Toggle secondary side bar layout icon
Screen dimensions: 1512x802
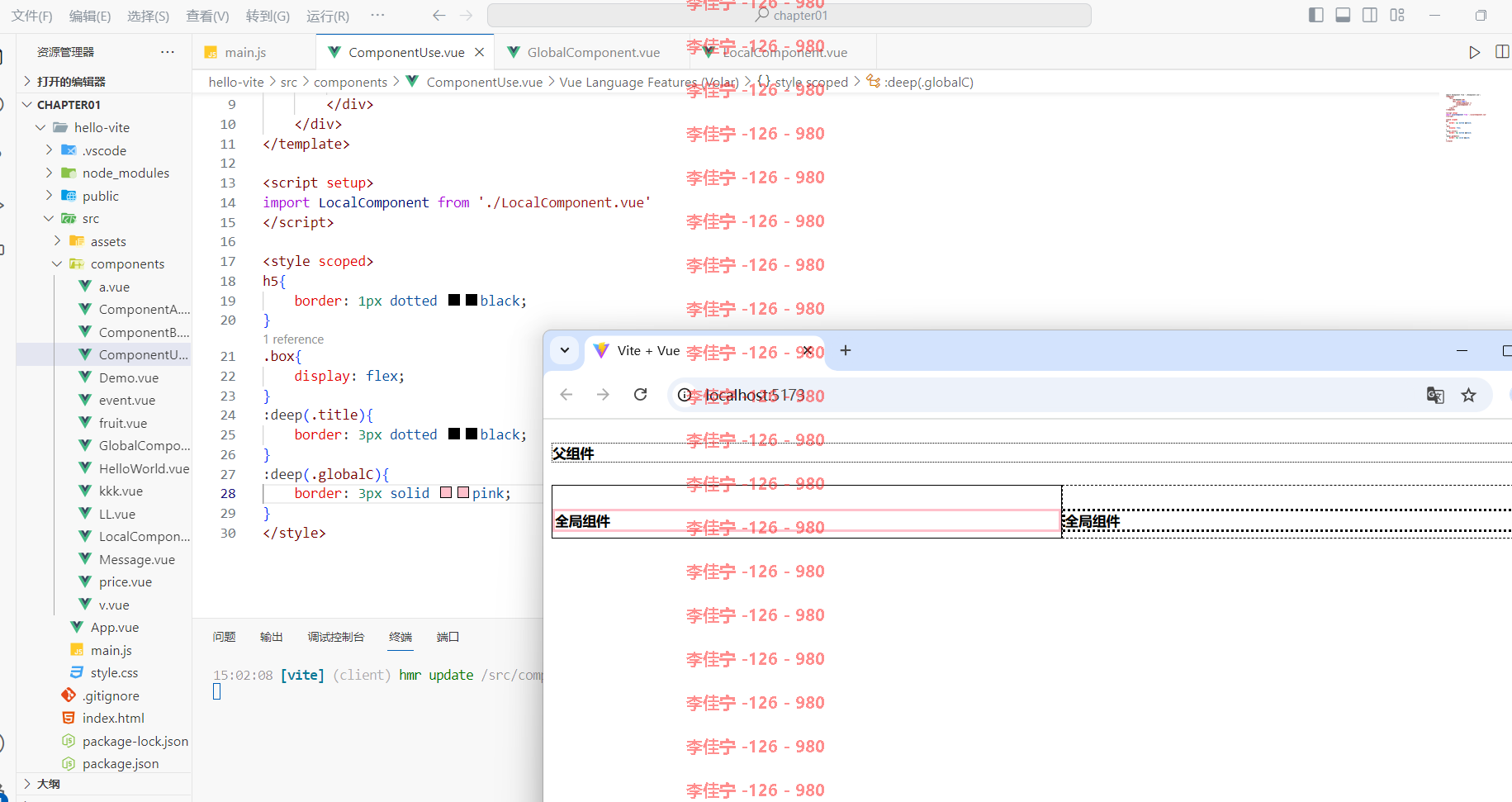pyautogui.click(x=1370, y=15)
